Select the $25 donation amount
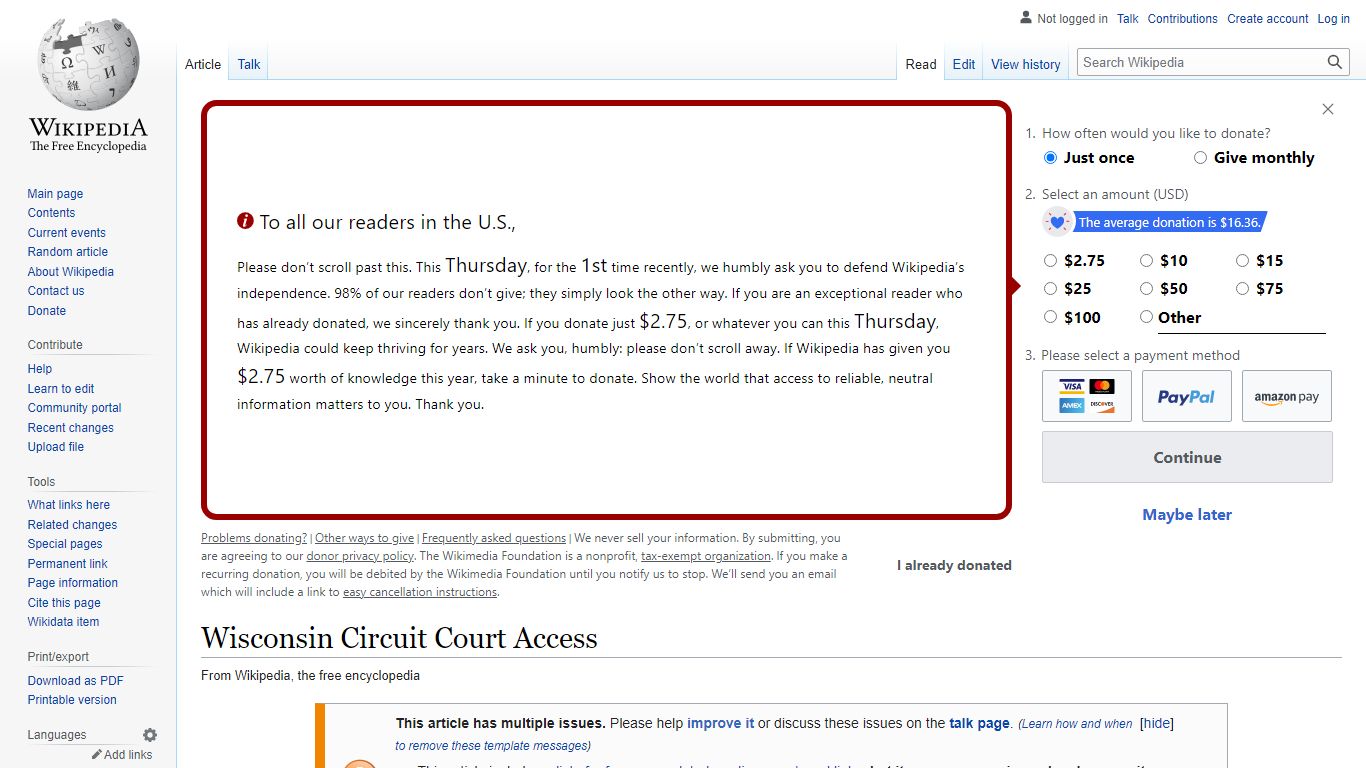This screenshot has width=1366, height=768. [x=1050, y=289]
